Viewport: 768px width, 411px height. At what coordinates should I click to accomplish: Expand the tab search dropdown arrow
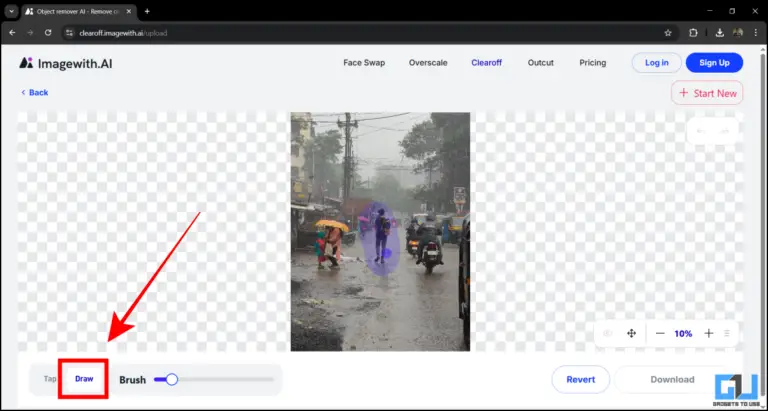click(11, 11)
